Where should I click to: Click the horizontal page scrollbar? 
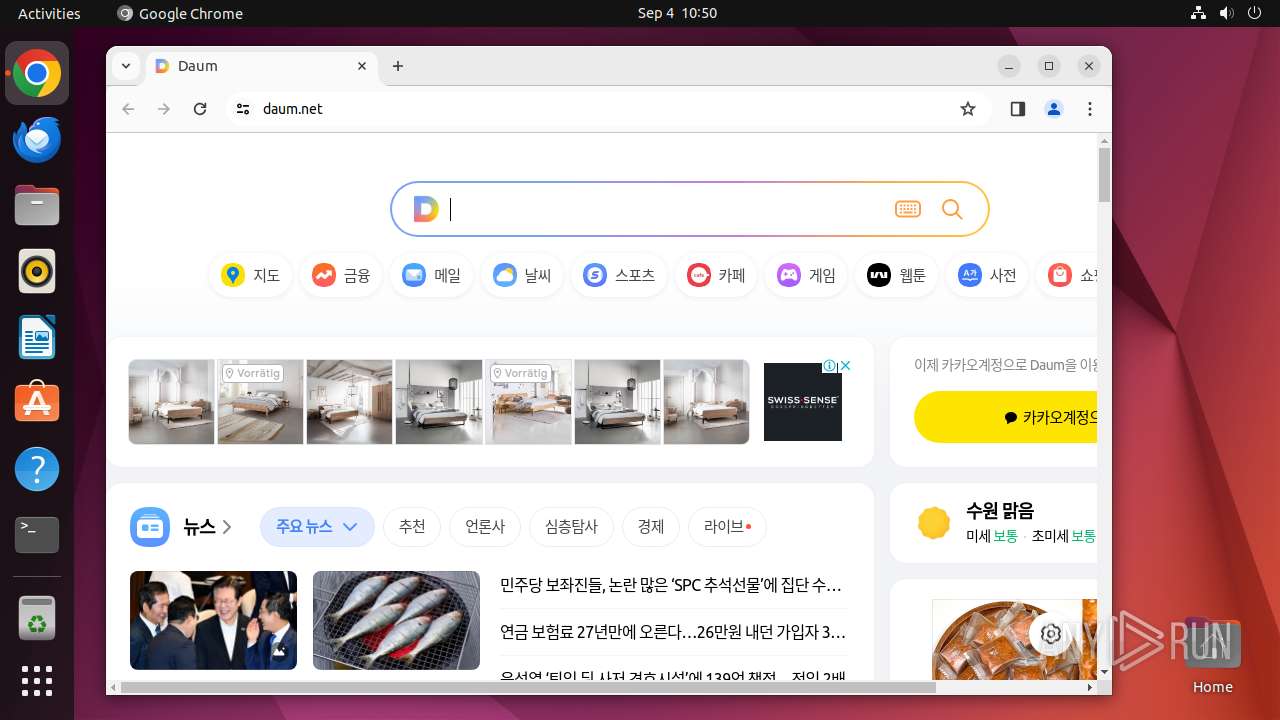coord(528,687)
